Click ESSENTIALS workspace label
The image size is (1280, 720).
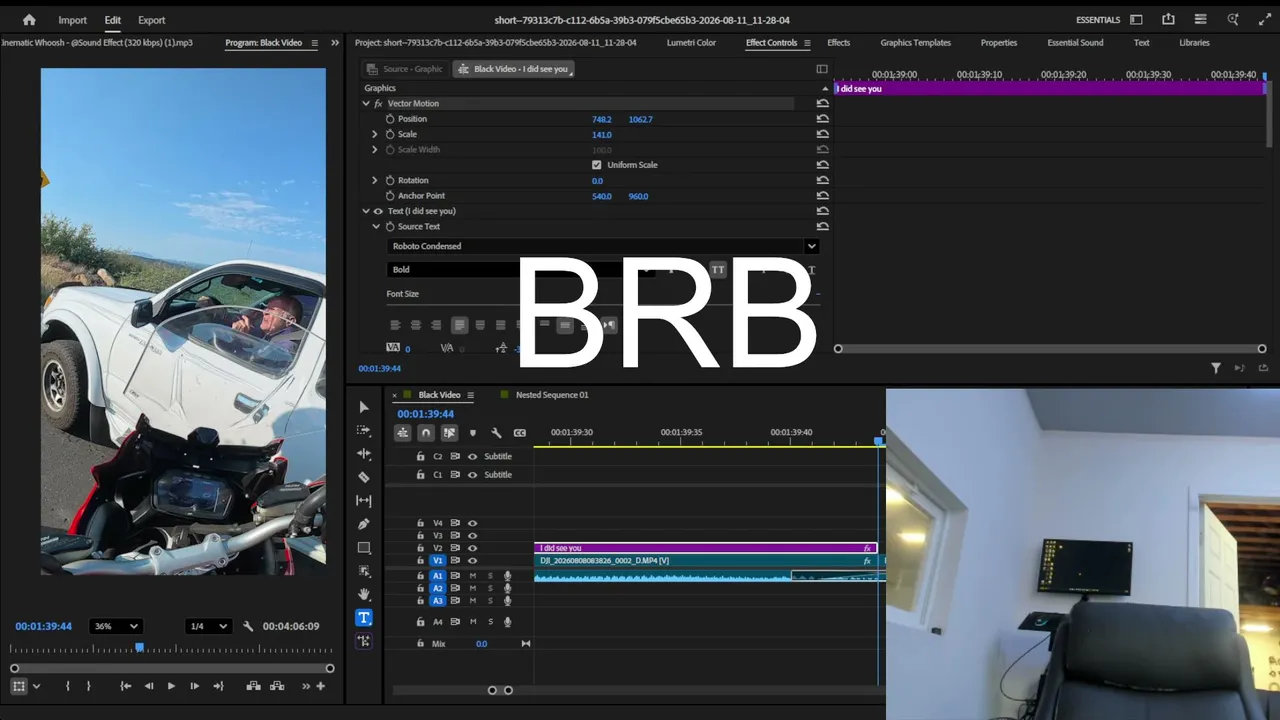tap(1098, 20)
